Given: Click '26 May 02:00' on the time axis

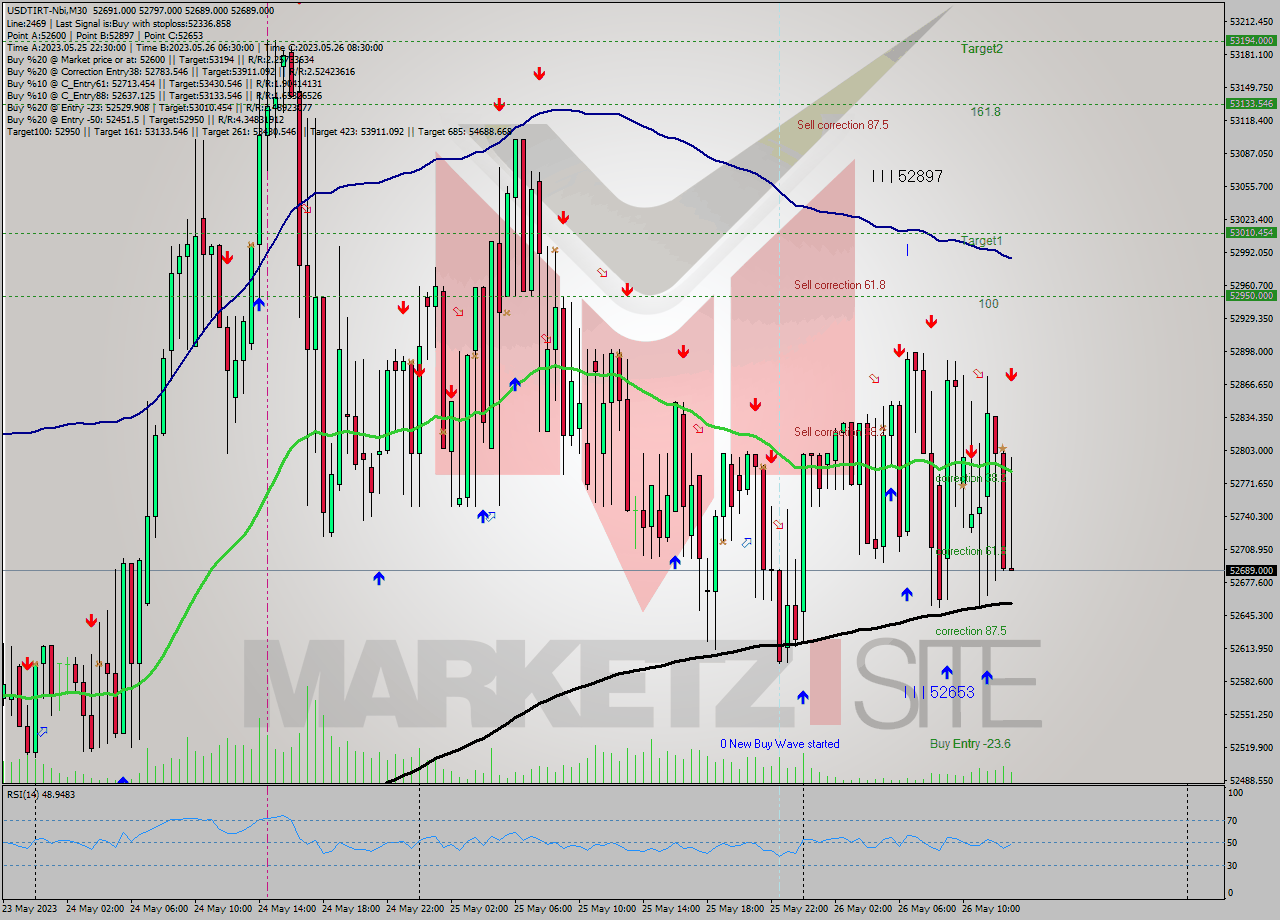Looking at the screenshot, I should coord(863,909).
